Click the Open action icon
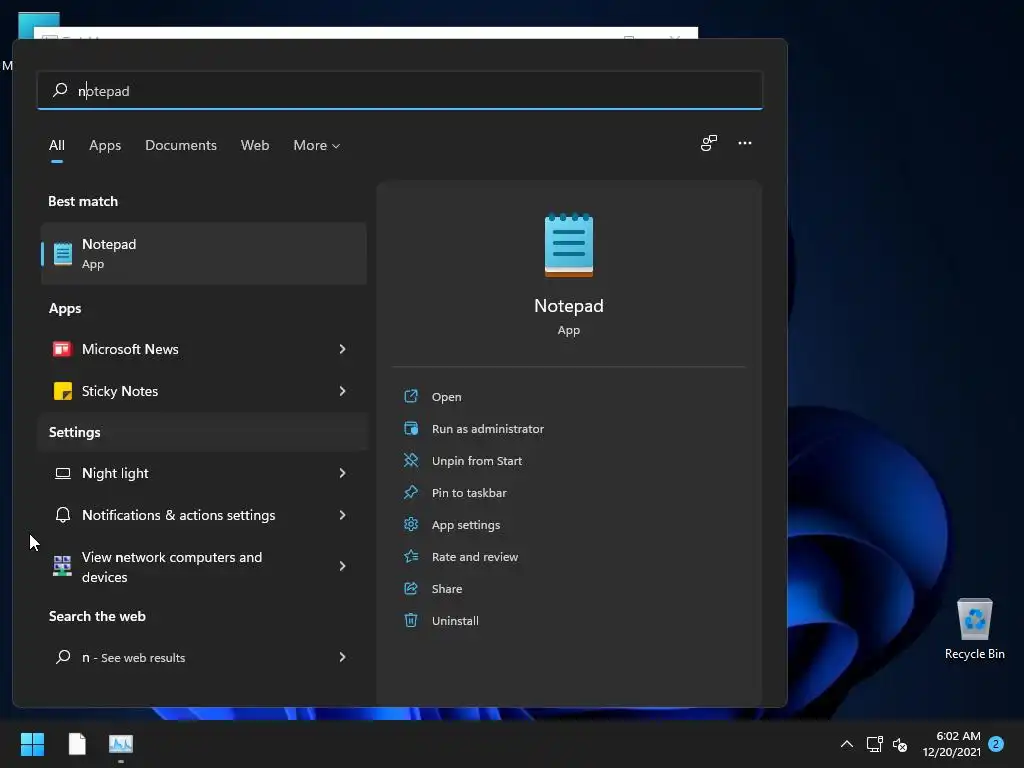Image resolution: width=1024 pixels, height=768 pixels. [411, 396]
